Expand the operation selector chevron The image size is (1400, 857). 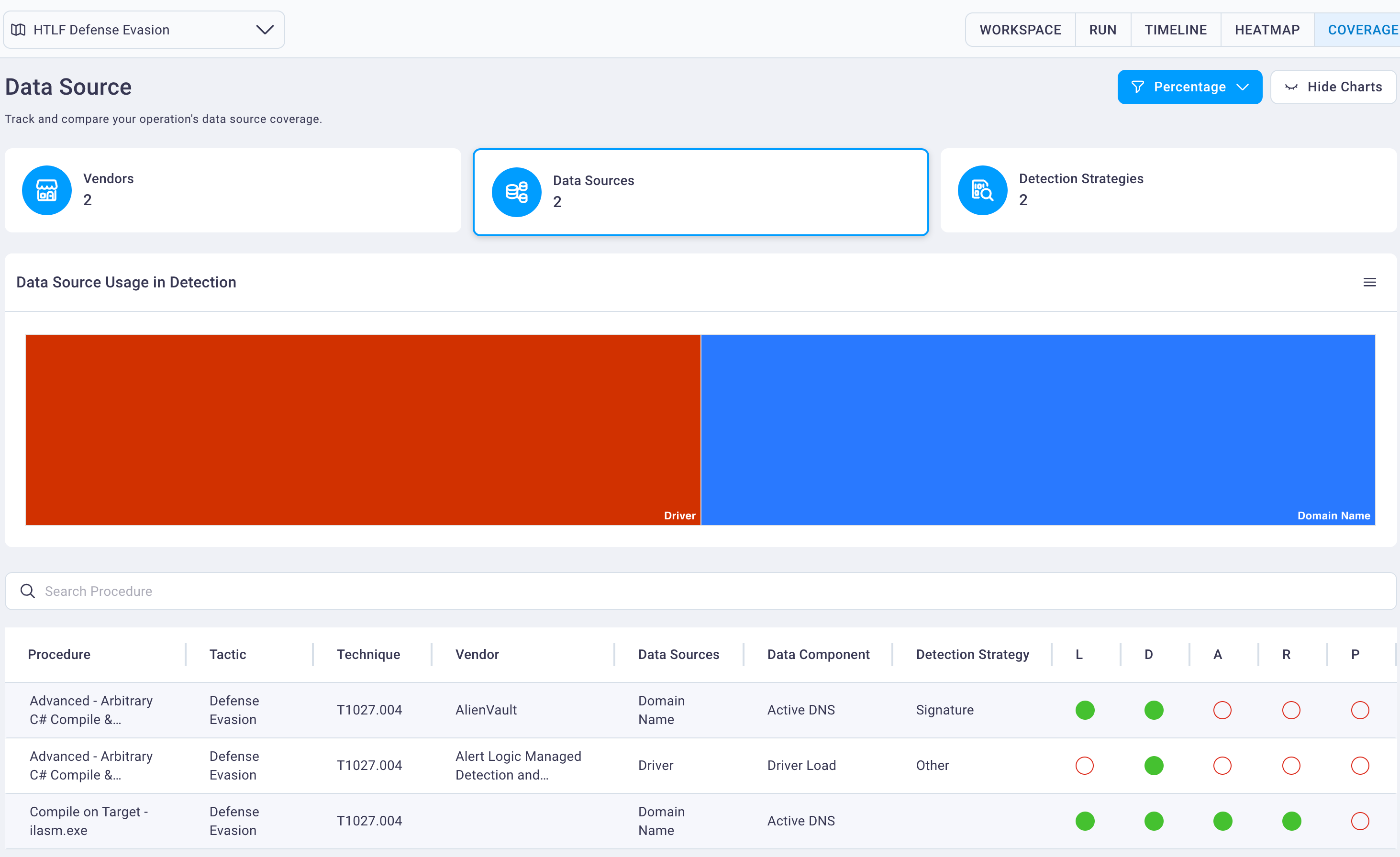tap(265, 30)
